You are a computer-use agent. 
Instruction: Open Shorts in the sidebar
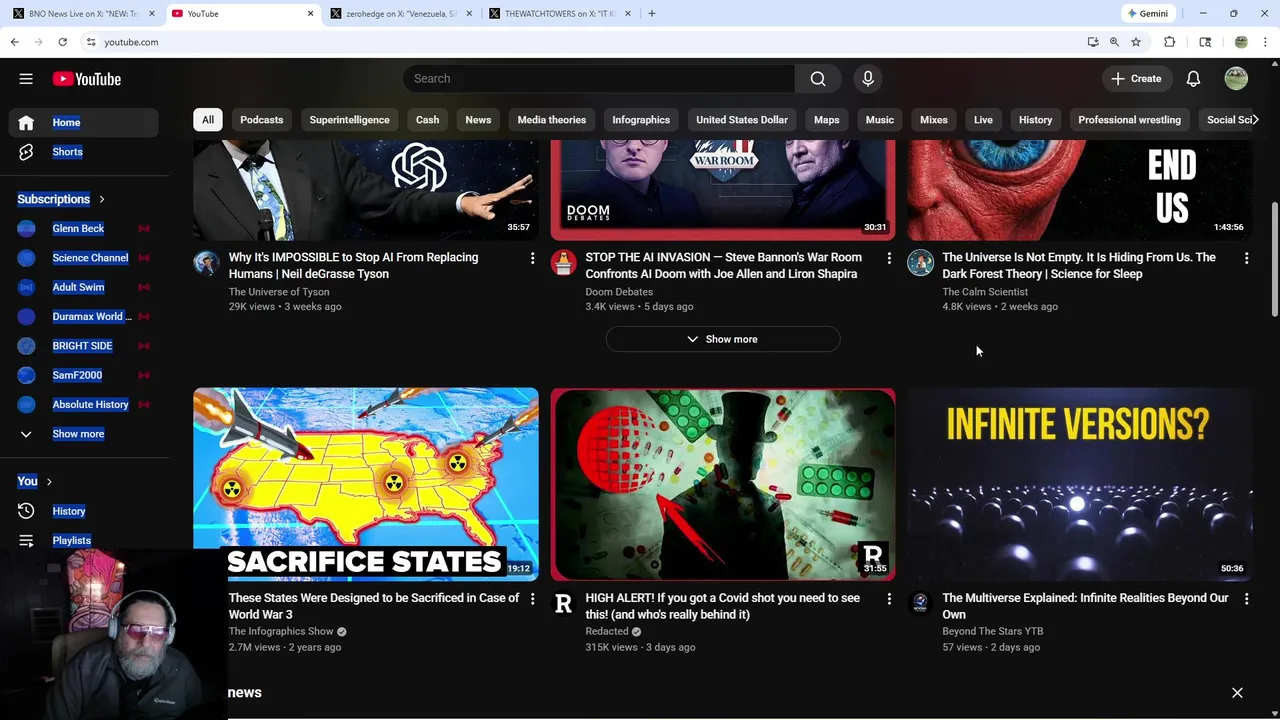pos(84,152)
